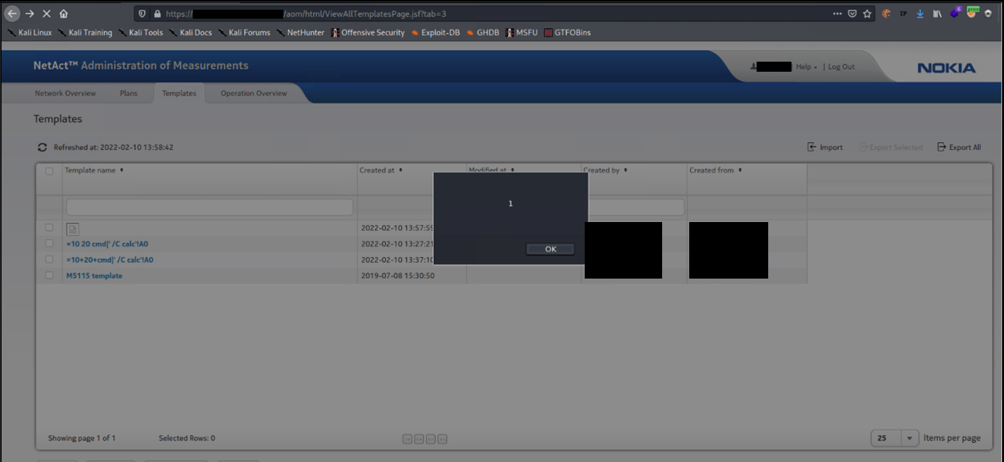Go to first page pagination button
The height and width of the screenshot is (462, 1004).
point(407,438)
